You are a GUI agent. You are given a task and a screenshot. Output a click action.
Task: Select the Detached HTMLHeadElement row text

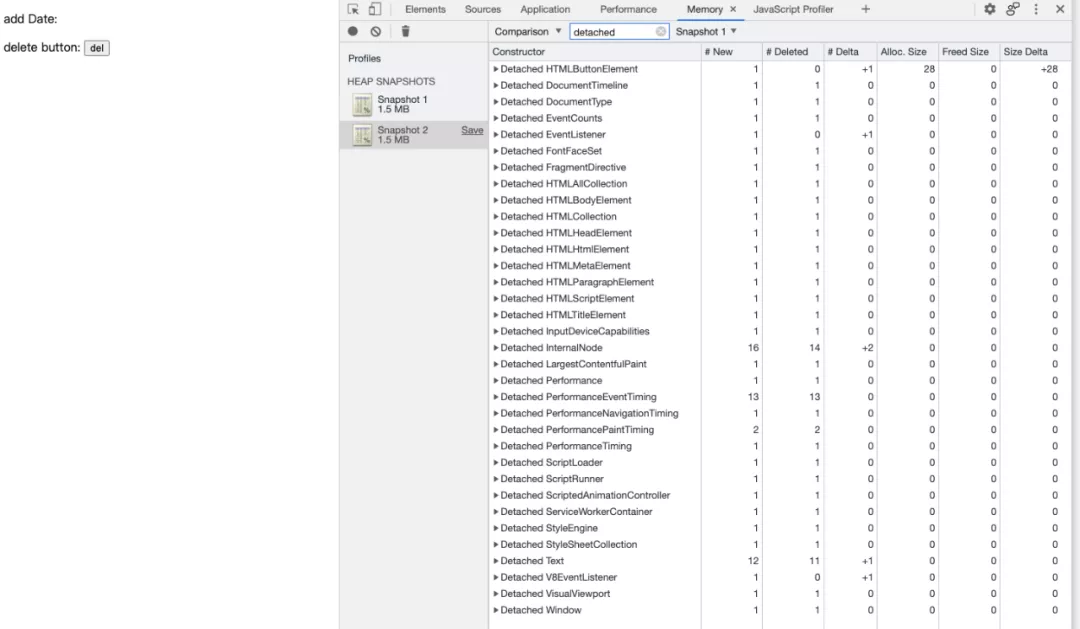point(565,233)
